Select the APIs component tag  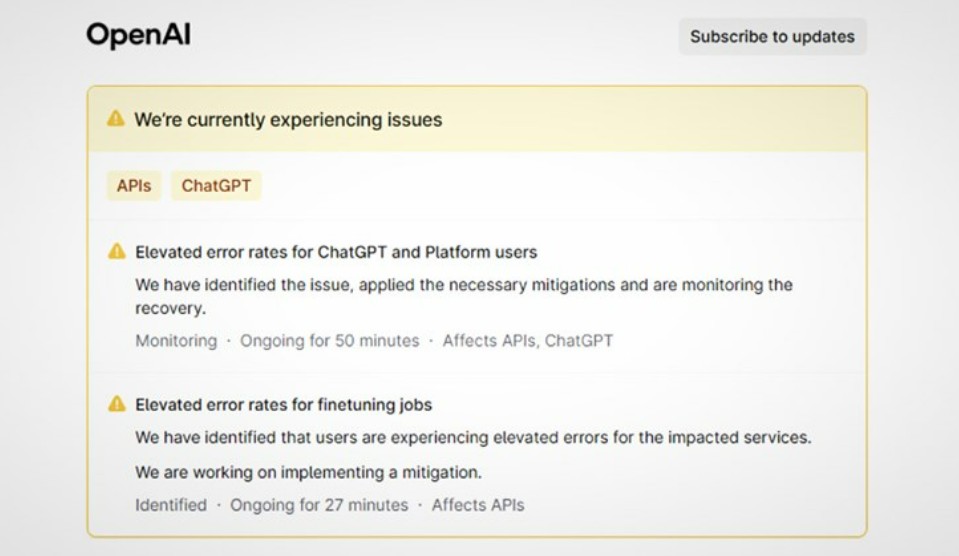[134, 186]
